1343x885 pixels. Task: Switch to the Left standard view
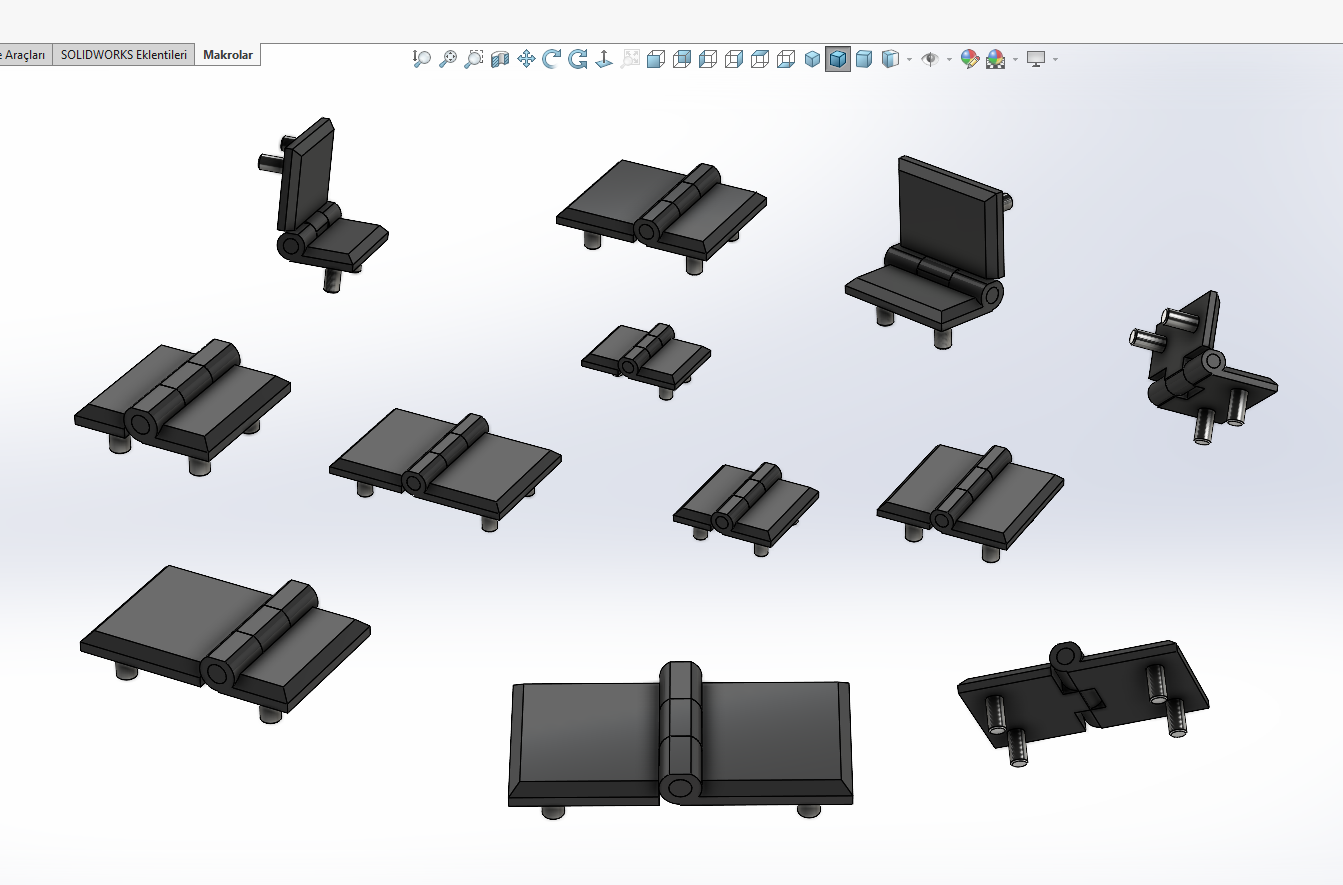click(708, 59)
